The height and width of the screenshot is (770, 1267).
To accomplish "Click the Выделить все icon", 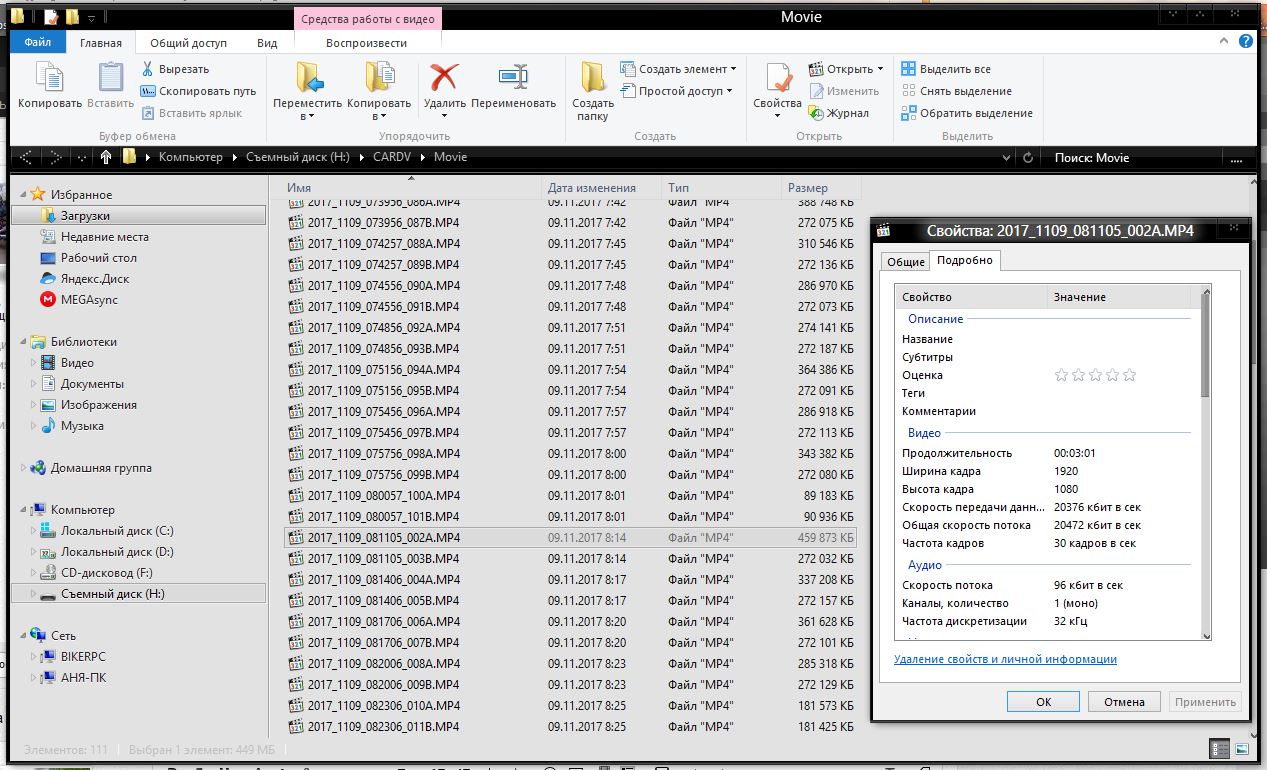I will click(908, 69).
